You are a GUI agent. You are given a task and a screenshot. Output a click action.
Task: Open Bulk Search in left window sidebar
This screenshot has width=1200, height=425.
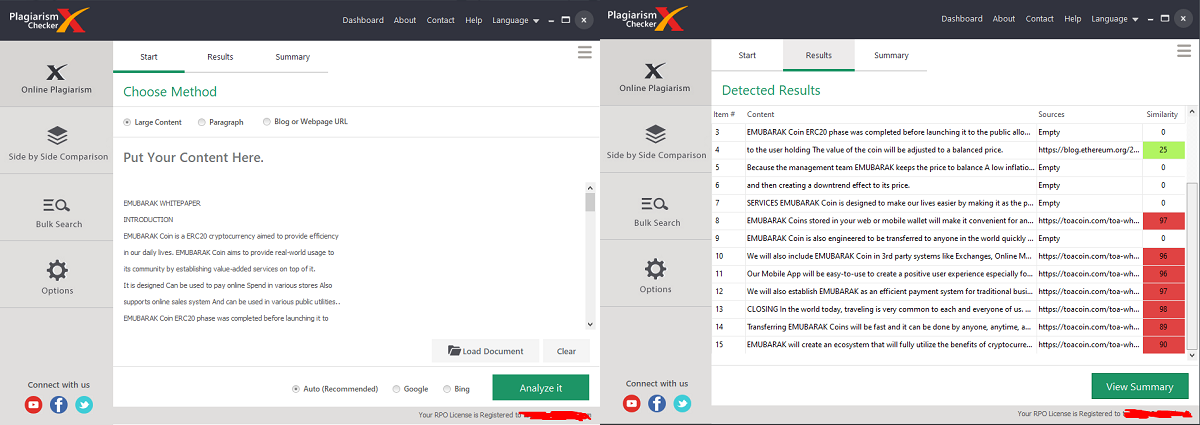click(56, 211)
